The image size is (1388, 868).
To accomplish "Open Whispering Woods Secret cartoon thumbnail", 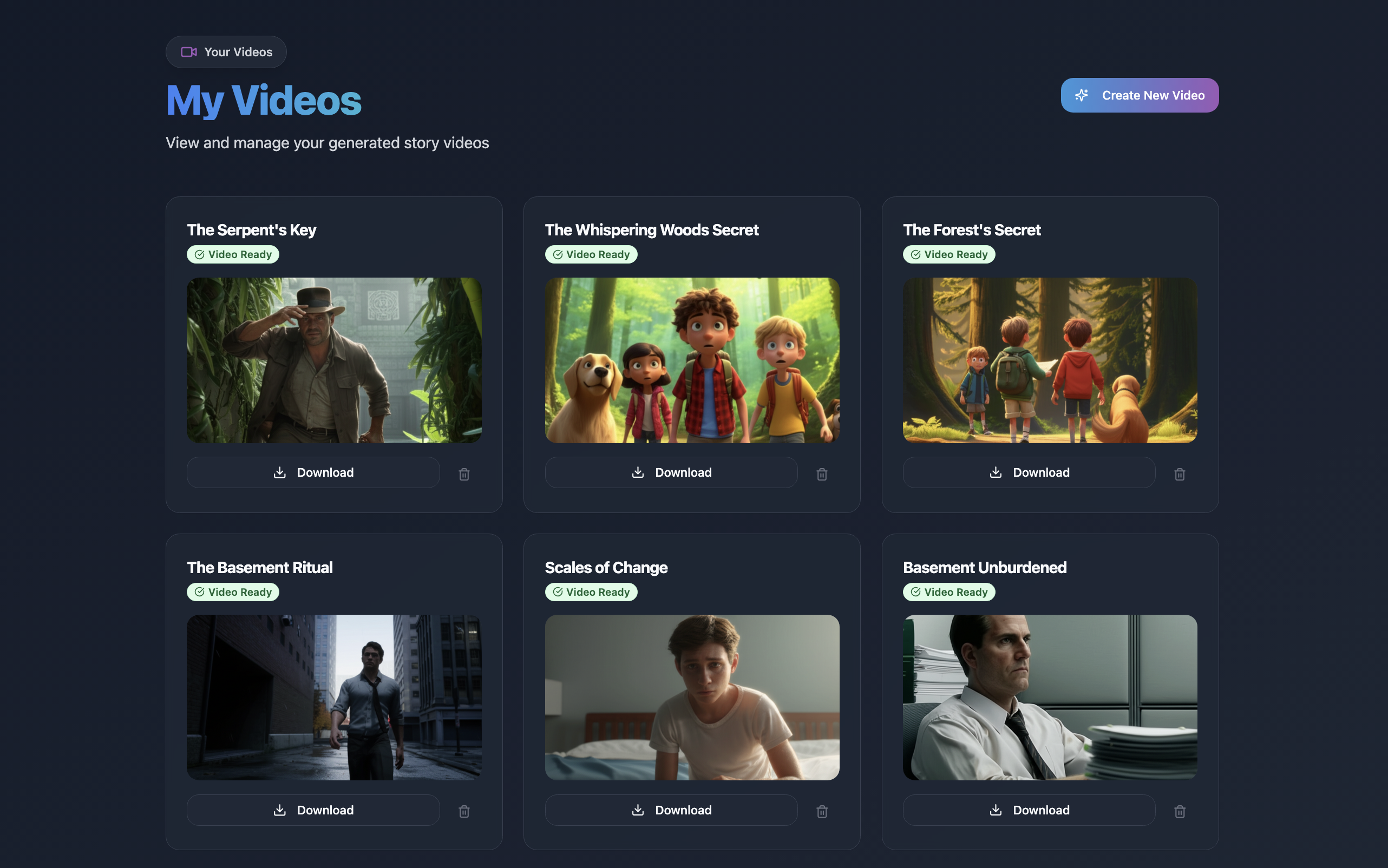I will (x=691, y=360).
